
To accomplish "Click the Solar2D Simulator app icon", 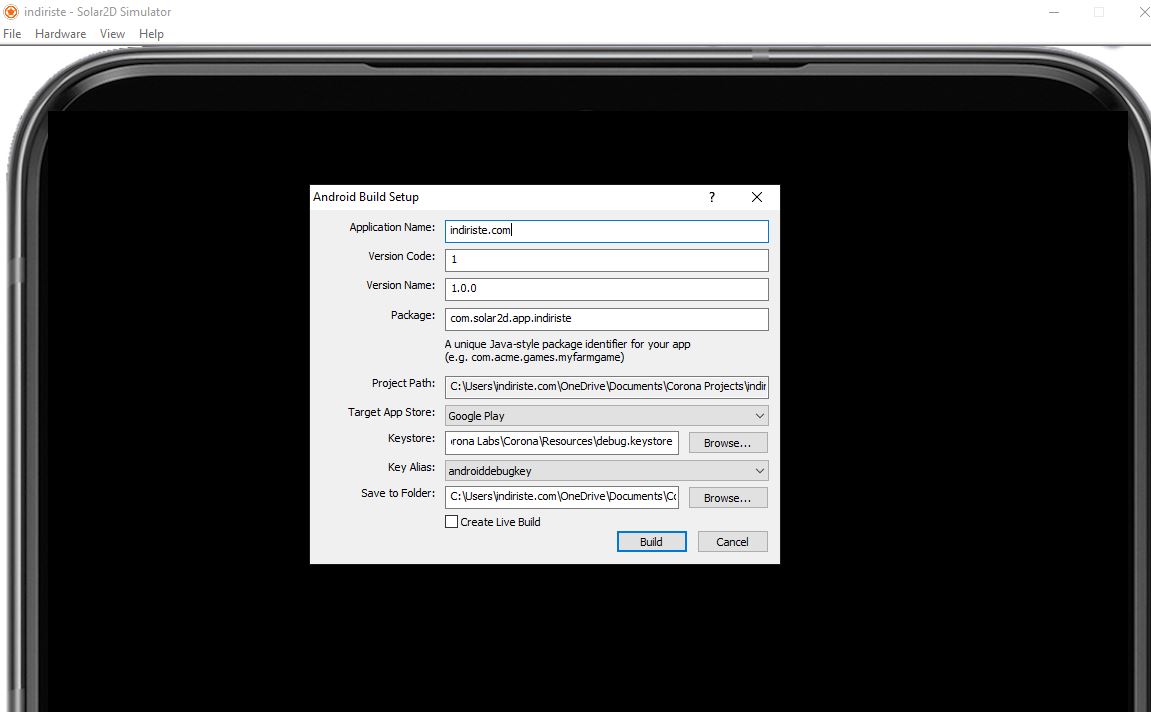I will [x=10, y=12].
